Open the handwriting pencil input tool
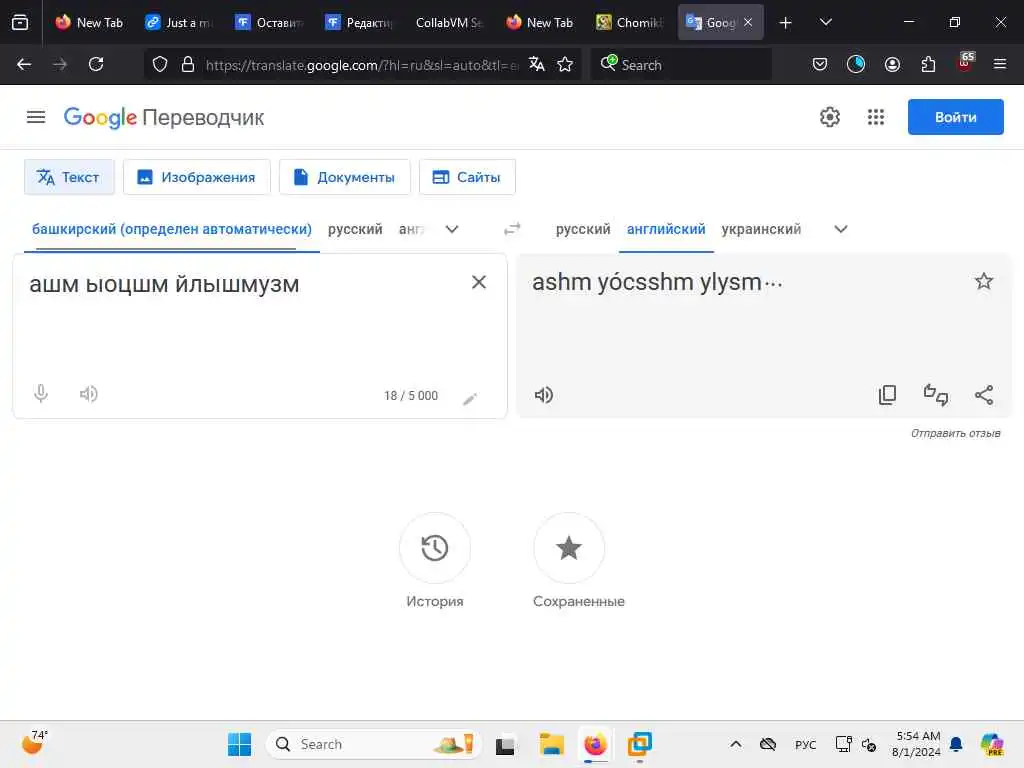 tap(470, 398)
